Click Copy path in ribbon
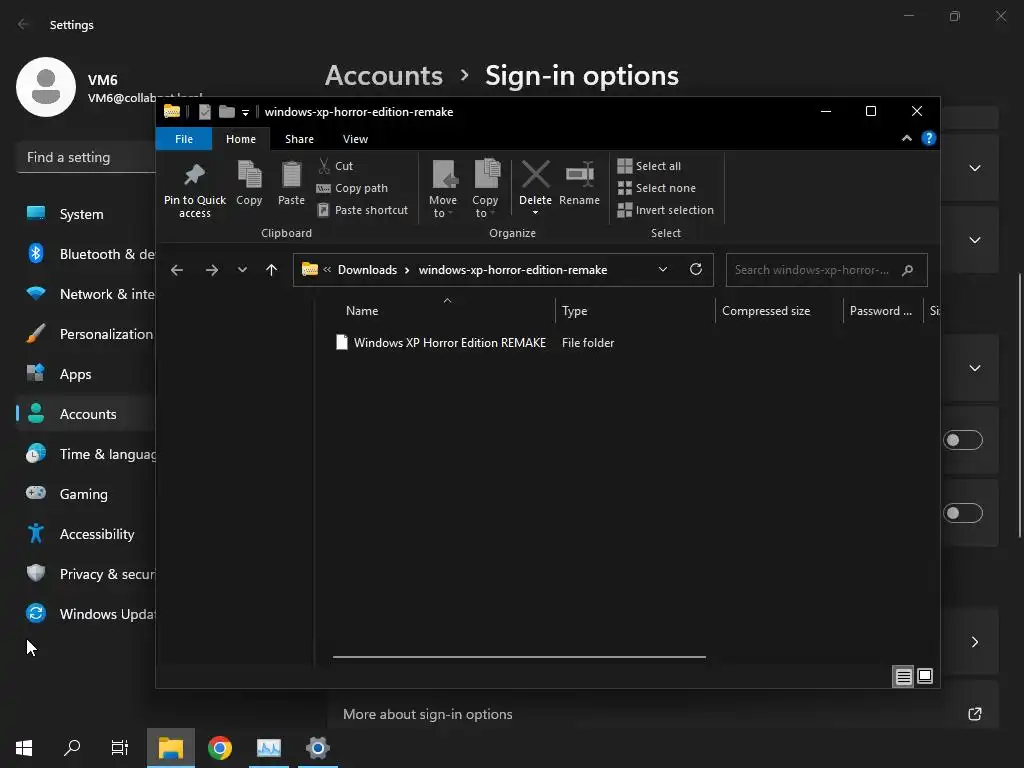 (x=353, y=188)
